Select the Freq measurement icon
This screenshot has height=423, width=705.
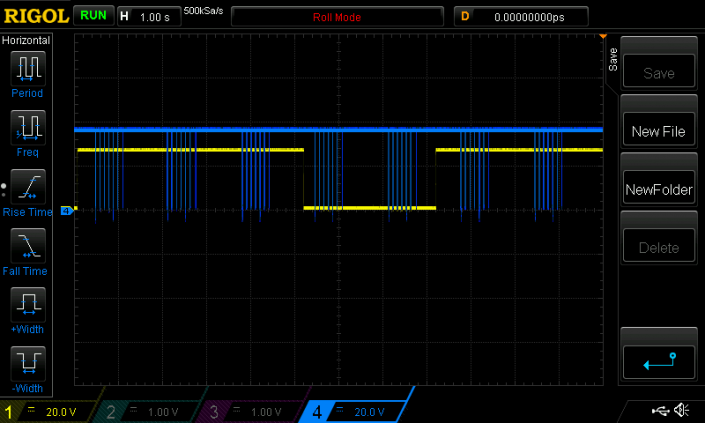click(27, 128)
